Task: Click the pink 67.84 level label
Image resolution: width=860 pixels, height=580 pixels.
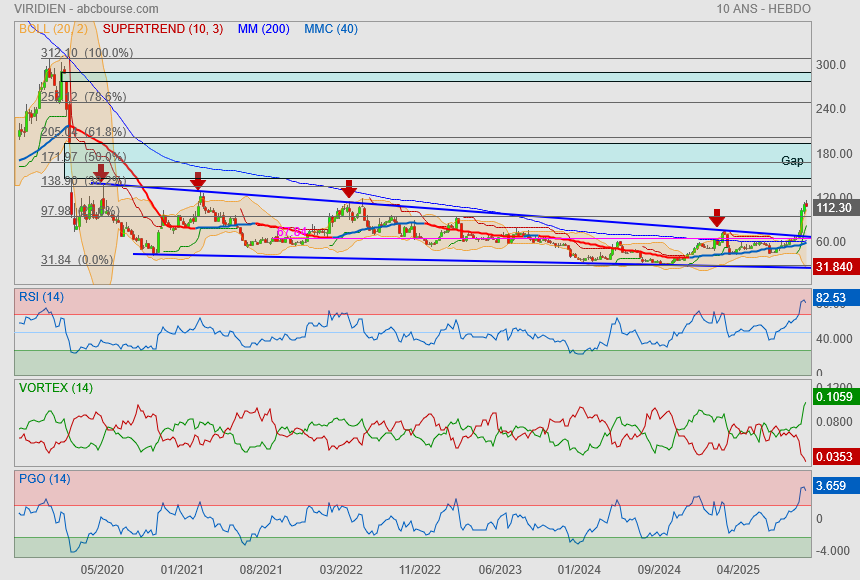Action: 291,232
